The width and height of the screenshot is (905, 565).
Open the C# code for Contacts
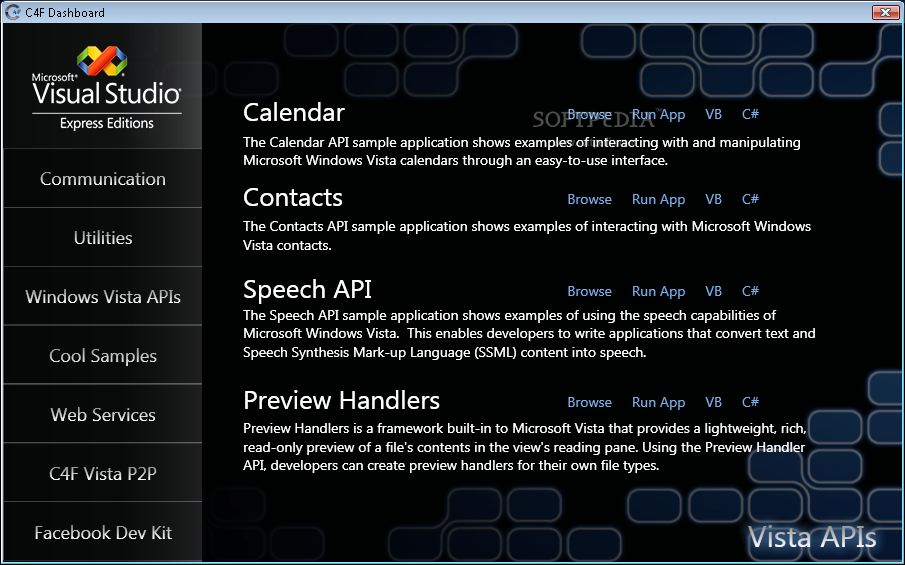(x=750, y=199)
